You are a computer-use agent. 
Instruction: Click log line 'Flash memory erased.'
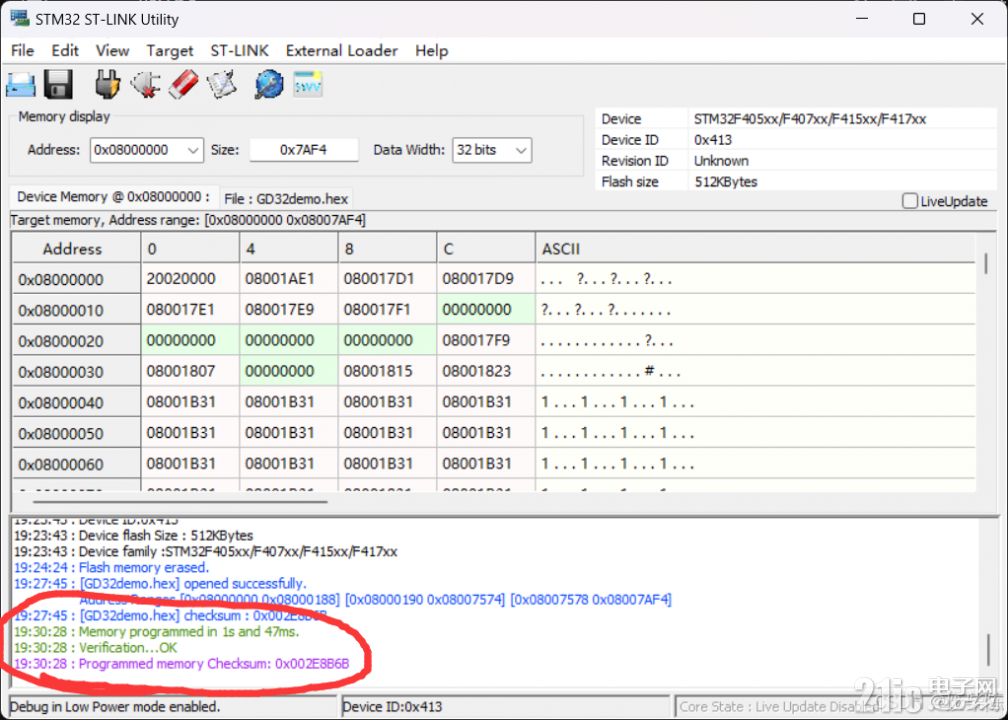tap(112, 568)
